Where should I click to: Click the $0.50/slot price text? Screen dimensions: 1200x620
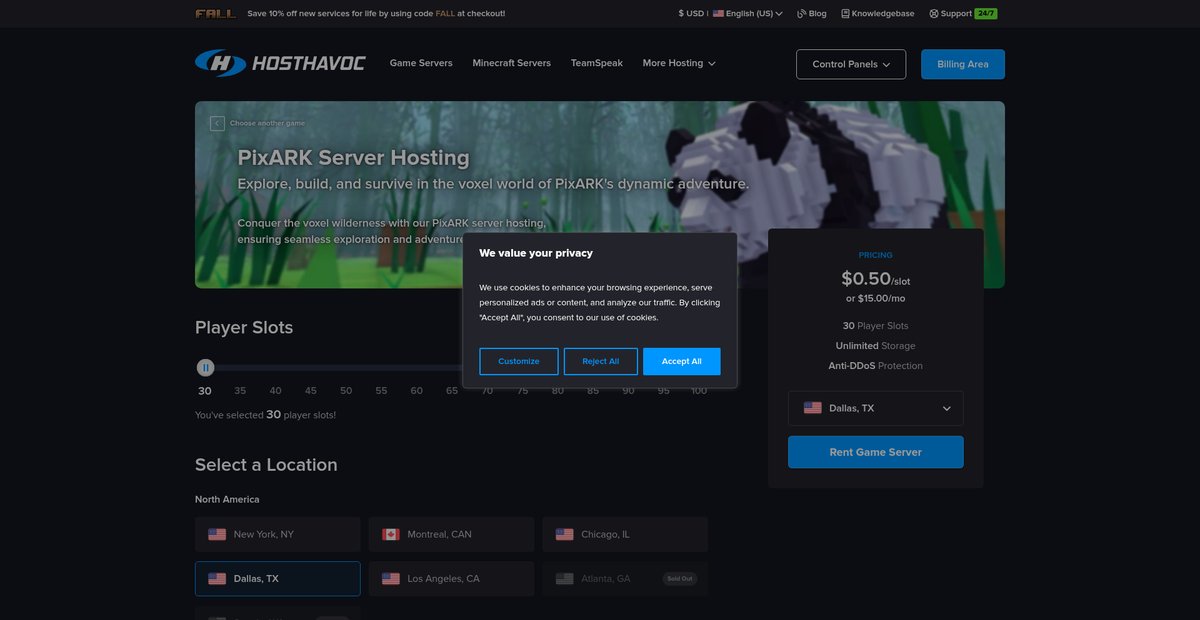point(876,279)
